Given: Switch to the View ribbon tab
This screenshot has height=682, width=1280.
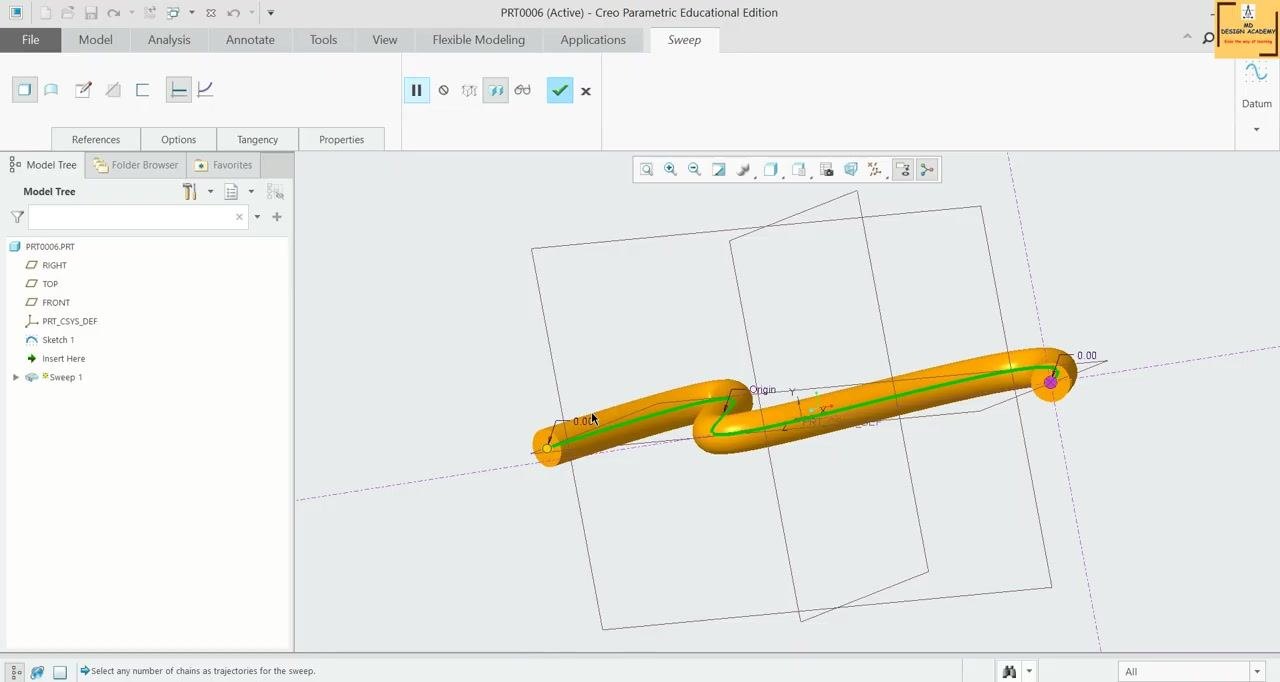Looking at the screenshot, I should click(385, 40).
